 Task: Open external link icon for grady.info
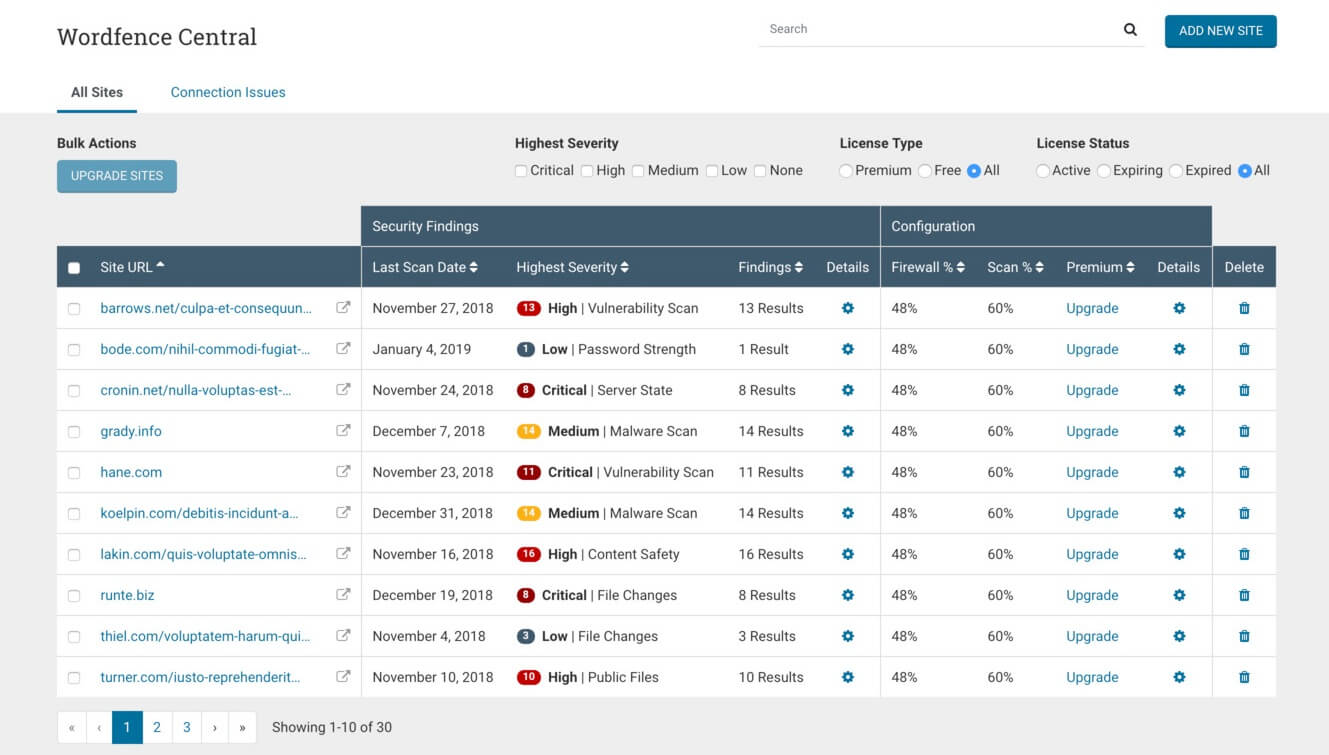343,431
